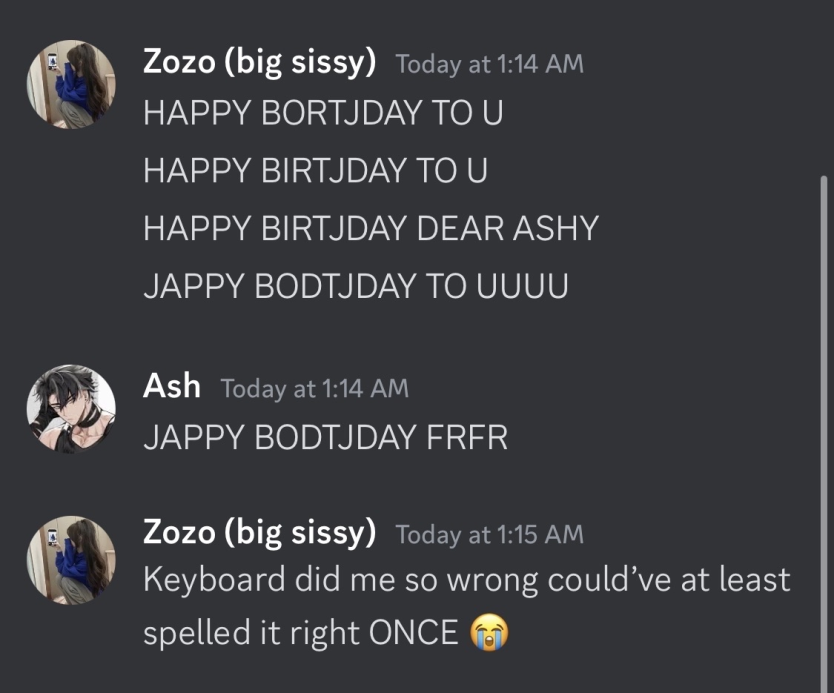
Task: Click the text spelled it right ONCE
Action: (x=300, y=633)
